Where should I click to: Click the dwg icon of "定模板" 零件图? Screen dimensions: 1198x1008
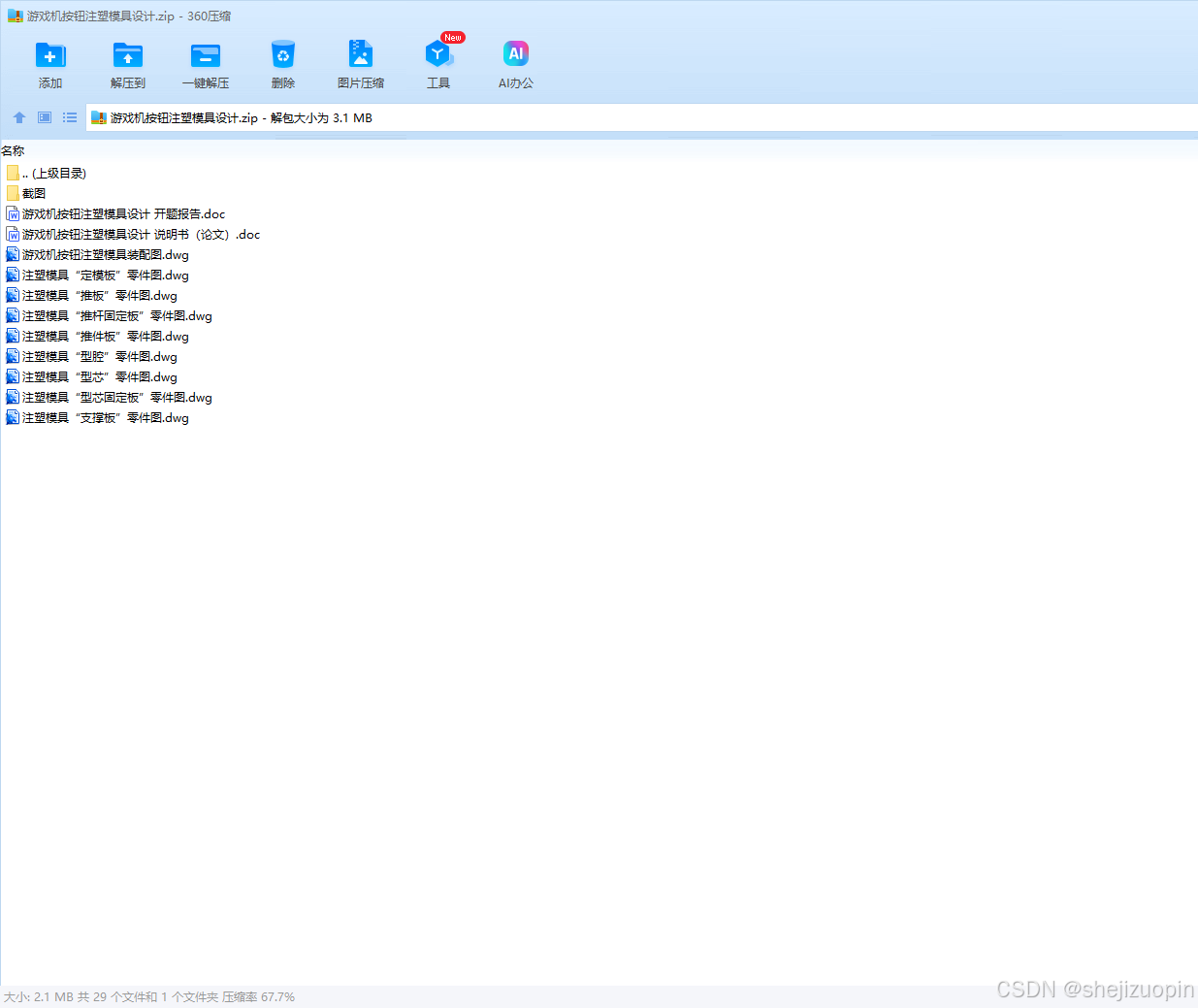(x=13, y=275)
